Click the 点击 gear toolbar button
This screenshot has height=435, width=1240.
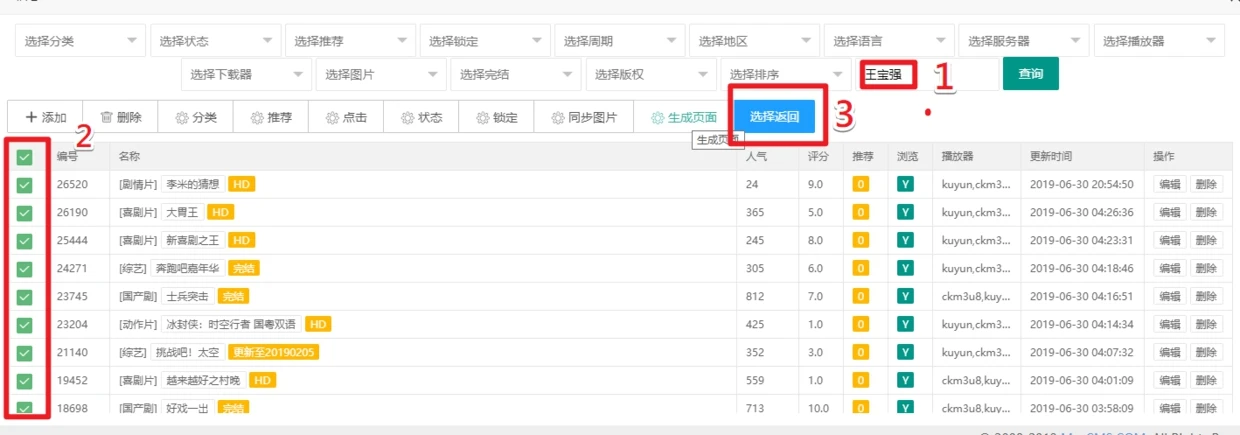346,117
